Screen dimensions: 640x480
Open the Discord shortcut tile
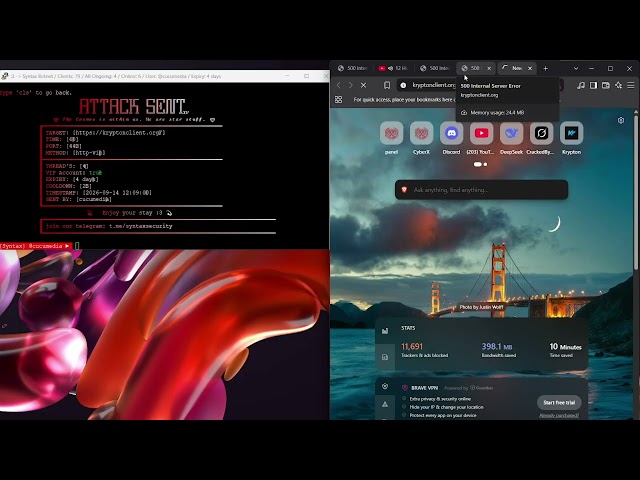coord(451,133)
